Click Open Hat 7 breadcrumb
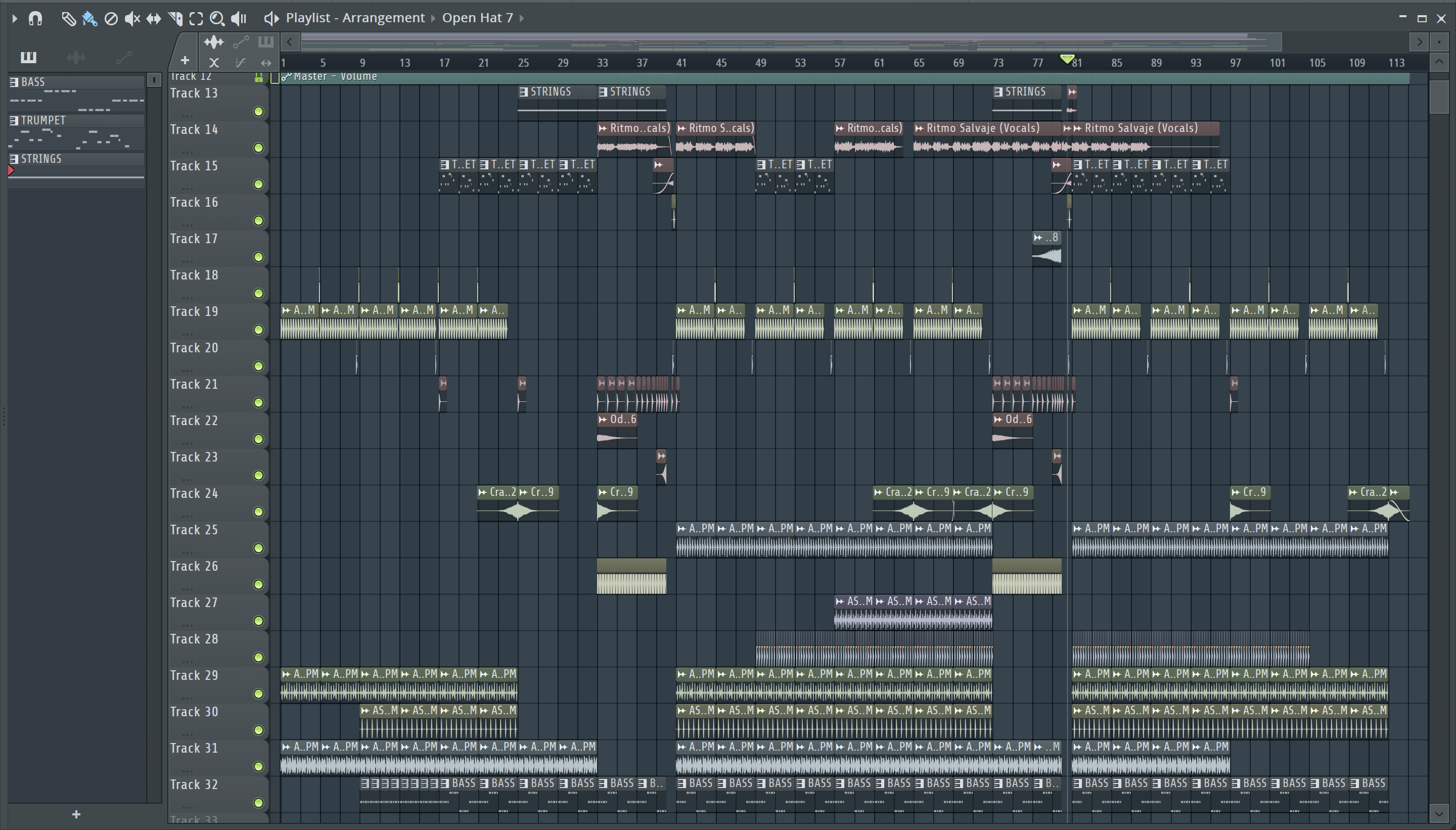The image size is (1456, 830). coord(477,18)
